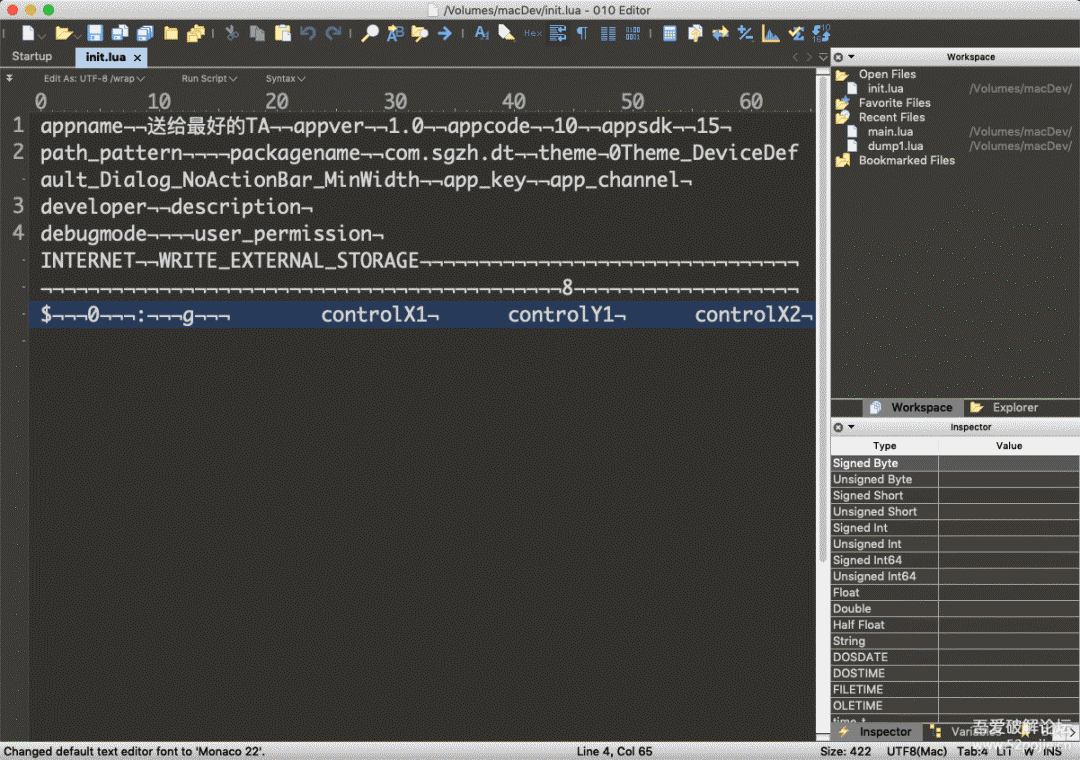Open main.lua from Recent Files

889,131
